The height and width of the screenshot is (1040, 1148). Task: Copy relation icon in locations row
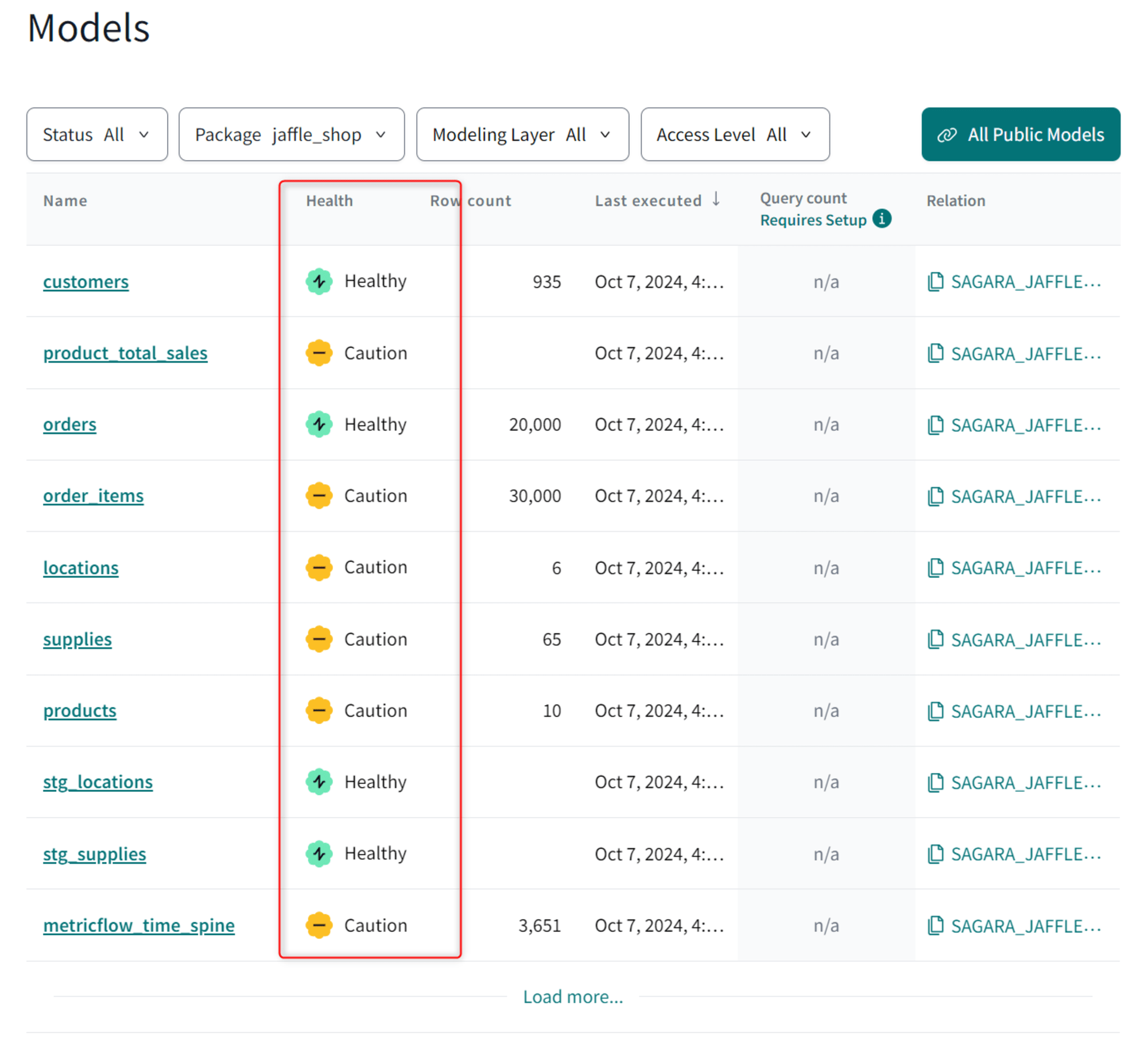pos(936,568)
